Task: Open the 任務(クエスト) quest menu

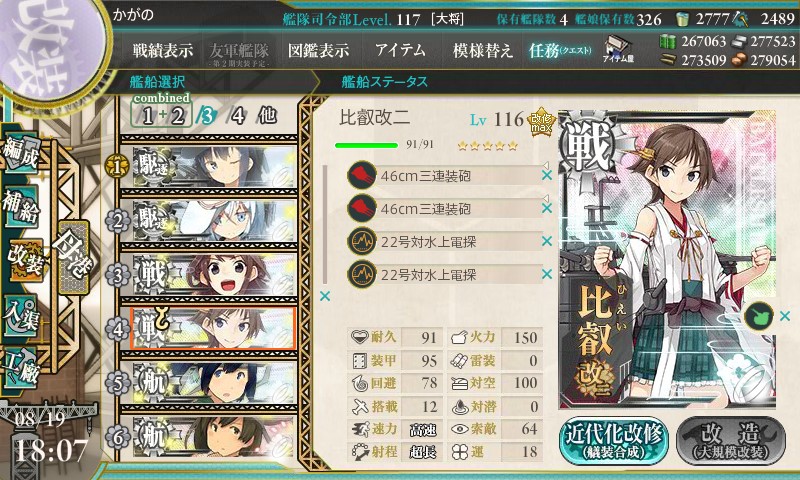Action: pos(561,50)
